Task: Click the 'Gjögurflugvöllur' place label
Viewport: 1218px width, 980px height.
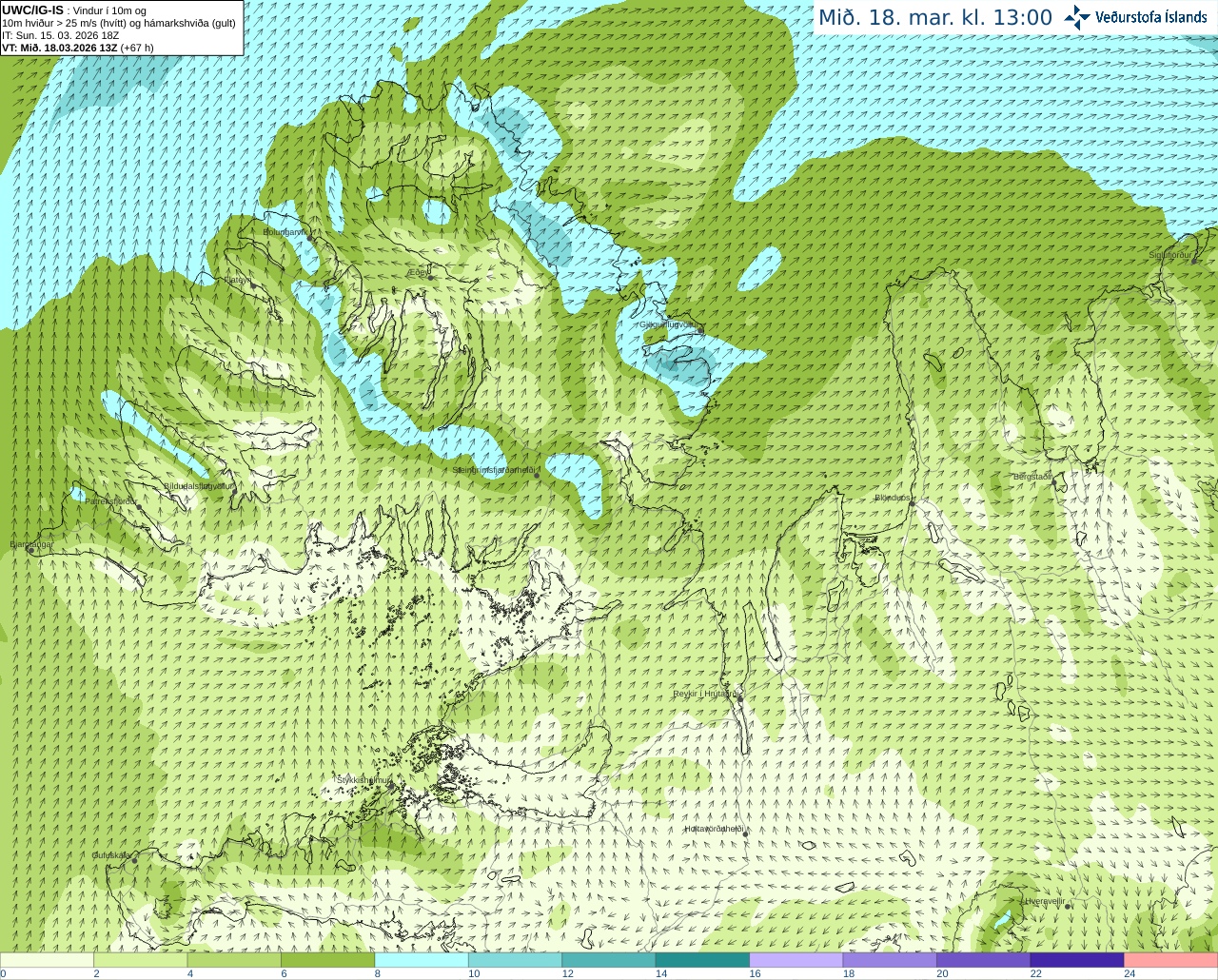Action: [668, 324]
